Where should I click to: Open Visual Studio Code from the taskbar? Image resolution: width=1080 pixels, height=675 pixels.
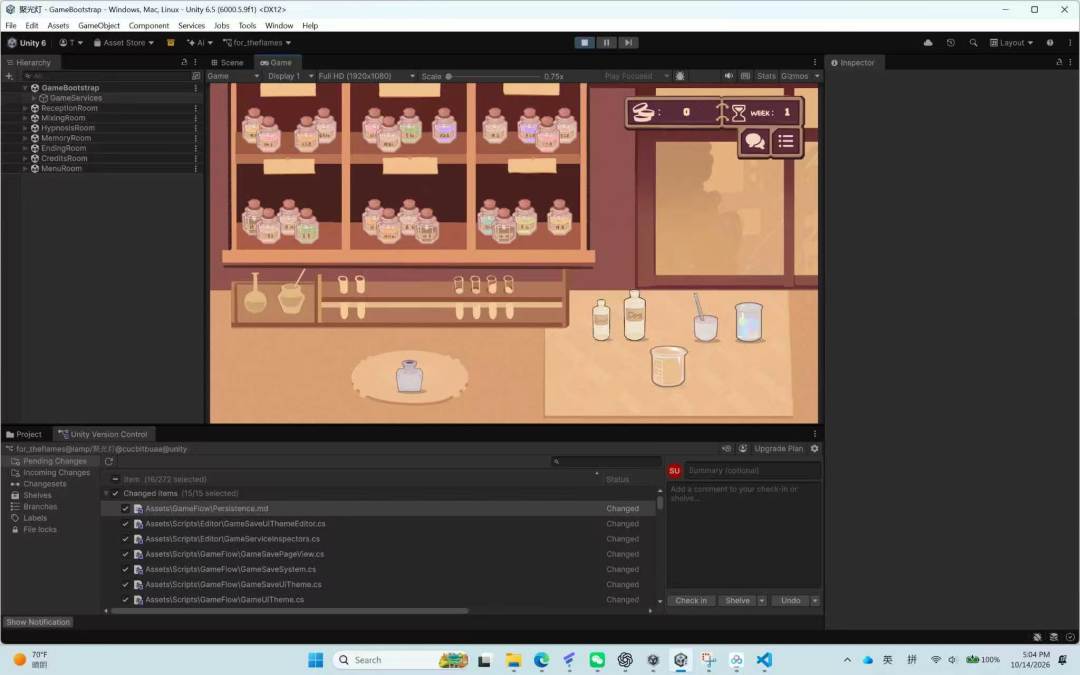pos(764,660)
